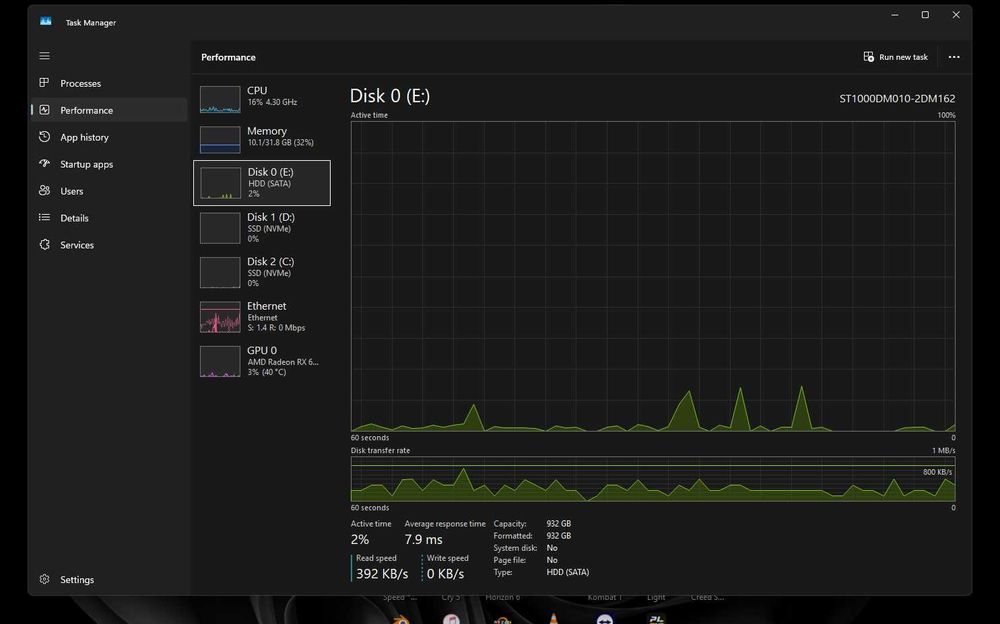Click the 392 KB/s read speed value
Screen dimensions: 1000x624
coord(382,574)
